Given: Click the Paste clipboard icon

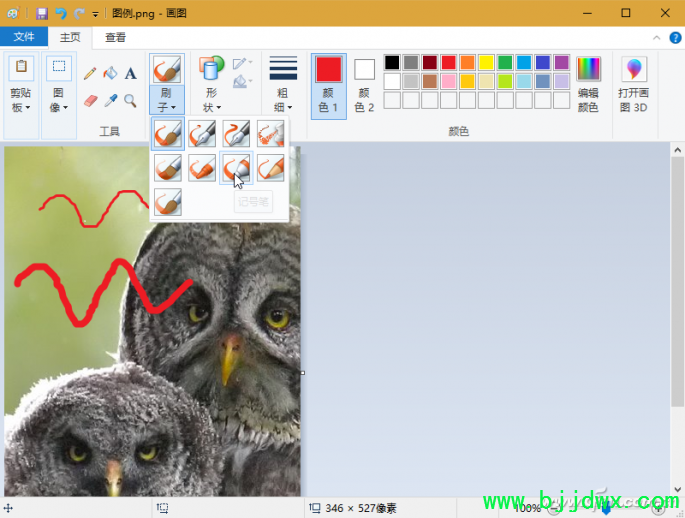Looking at the screenshot, I should [21, 67].
